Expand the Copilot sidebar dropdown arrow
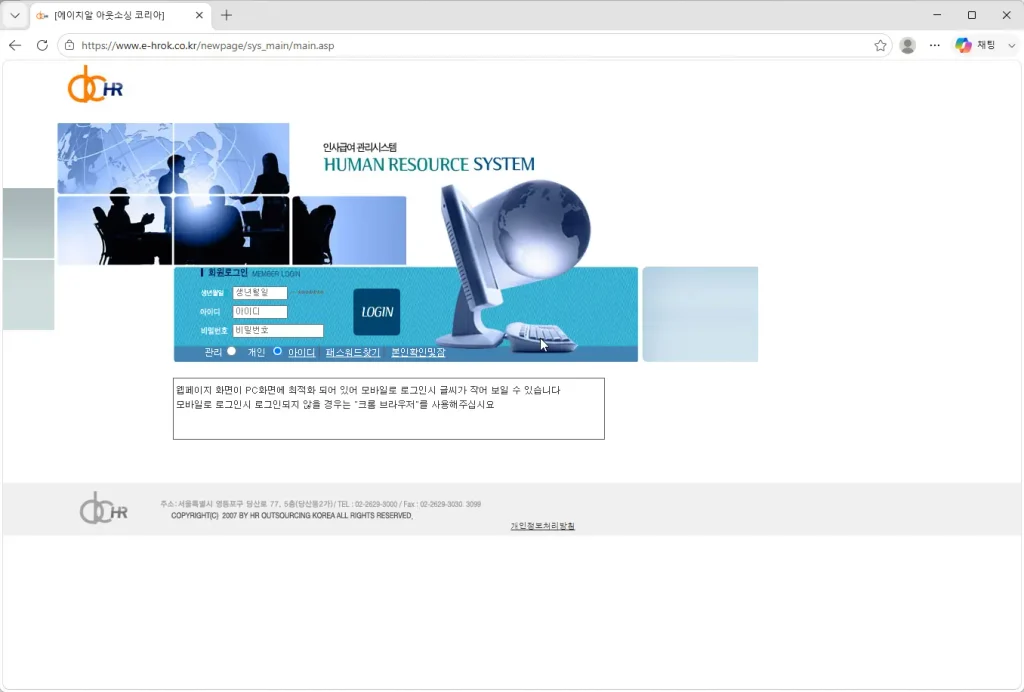This screenshot has width=1024, height=692. [x=1011, y=45]
